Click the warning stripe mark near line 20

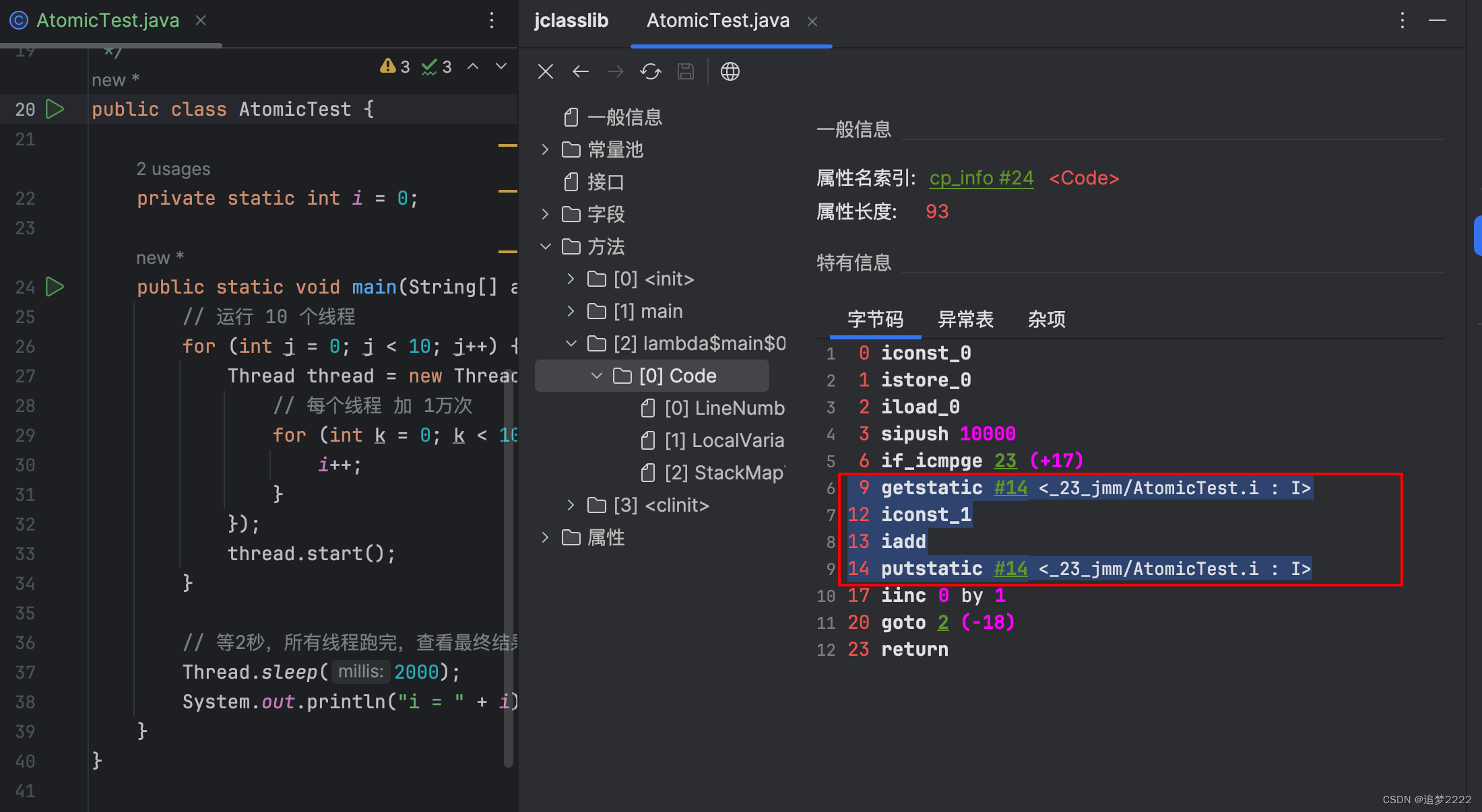pyautogui.click(x=507, y=145)
